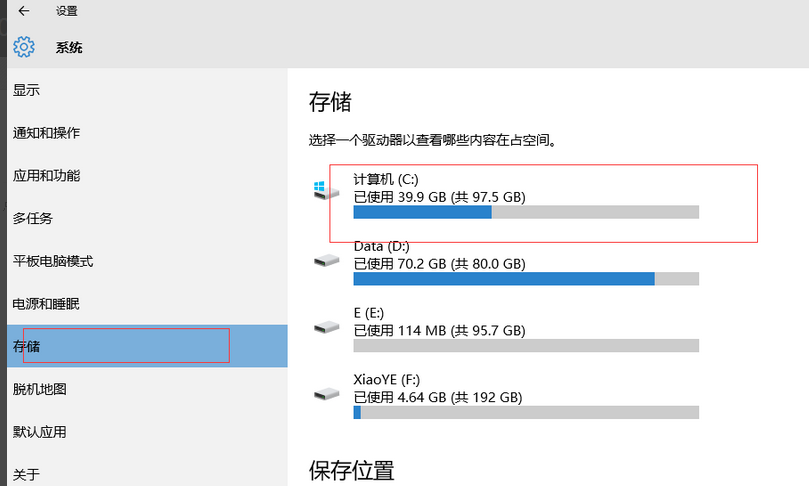
Task: Click the Data (D:) drive icon
Action: pos(326,260)
